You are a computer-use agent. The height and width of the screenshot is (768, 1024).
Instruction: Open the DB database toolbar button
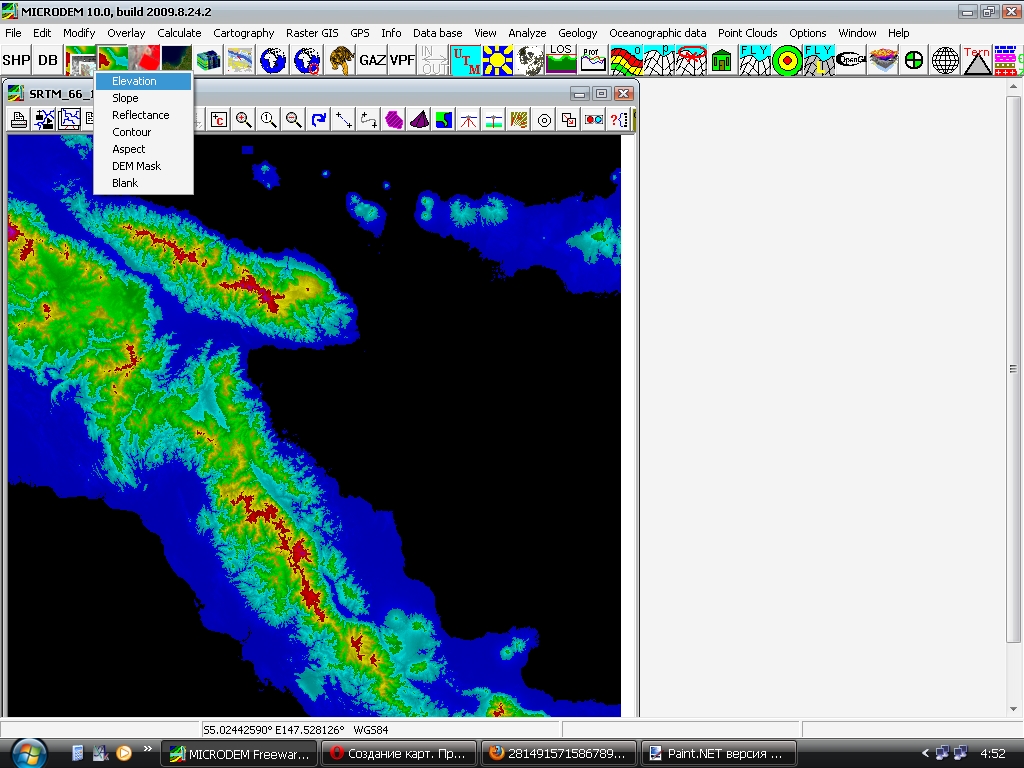click(48, 60)
